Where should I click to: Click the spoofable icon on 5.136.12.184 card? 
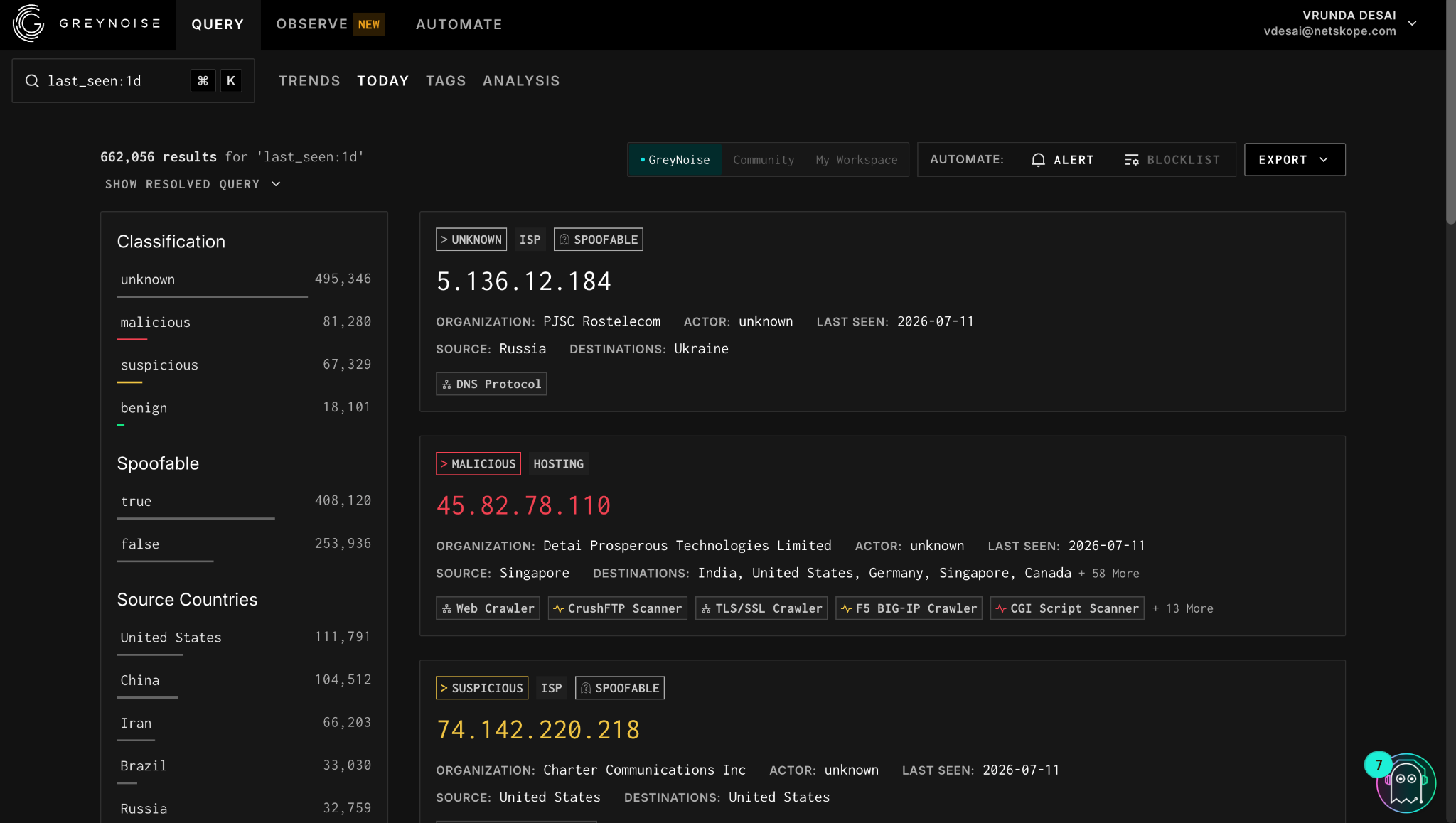564,240
